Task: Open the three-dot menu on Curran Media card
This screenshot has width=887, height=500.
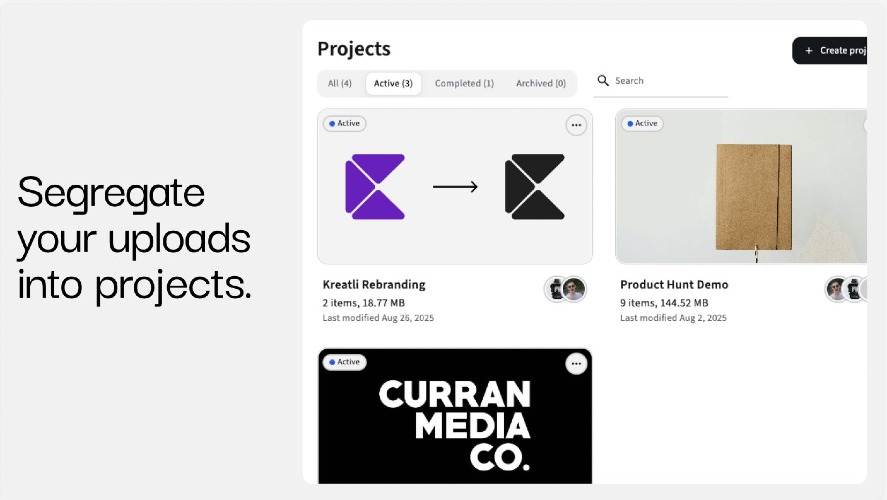Action: (x=576, y=364)
